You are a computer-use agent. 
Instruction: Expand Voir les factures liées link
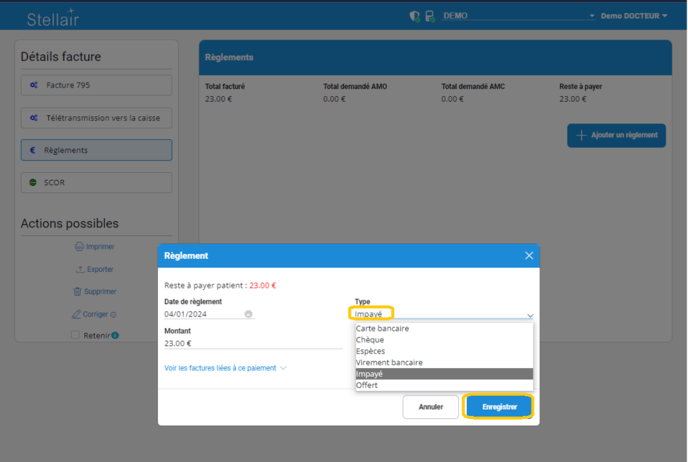(x=225, y=368)
